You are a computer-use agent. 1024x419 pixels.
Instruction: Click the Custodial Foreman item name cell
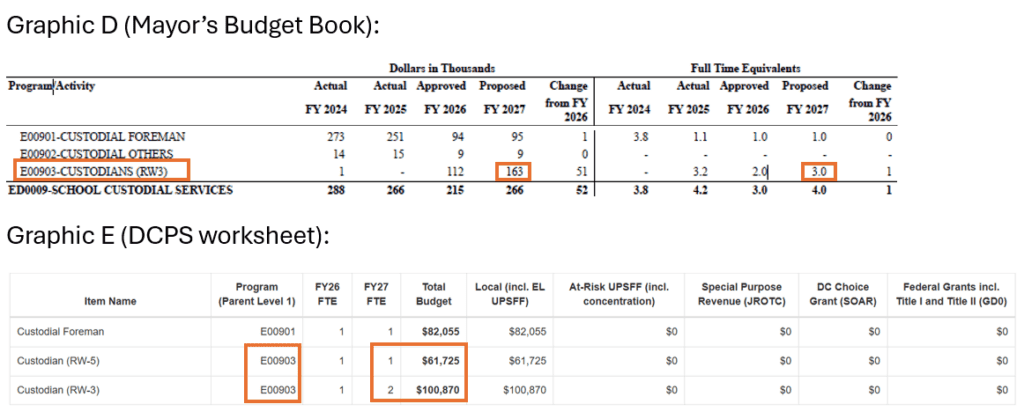coord(58,329)
